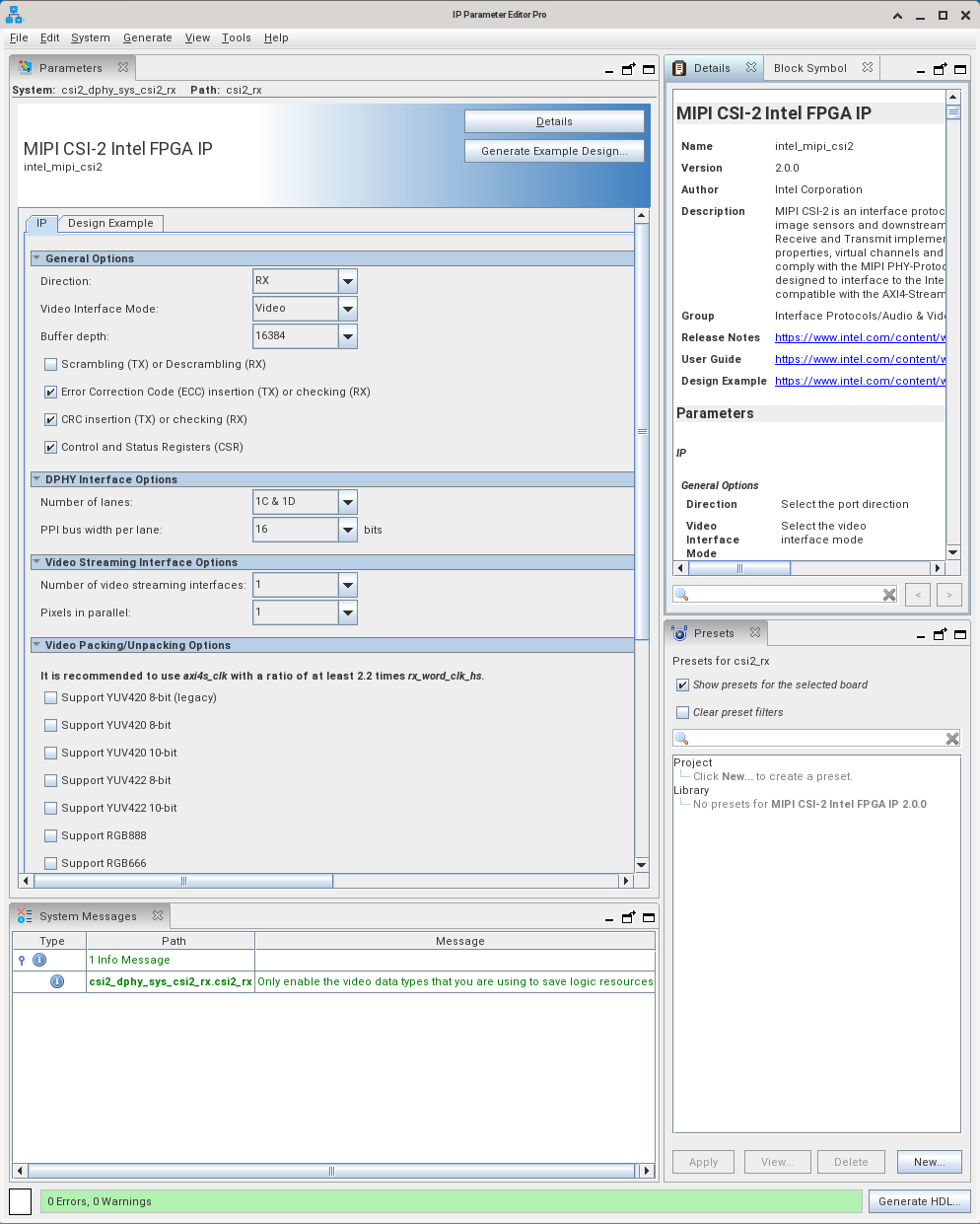
Task: Detach the Presets panel with the undock icon
Action: click(941, 634)
